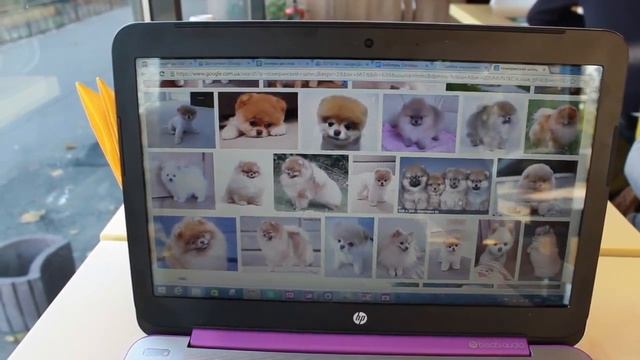This screenshot has width=640, height=360.
Task: Open orange dog lying on paws image
Action: point(258,120)
